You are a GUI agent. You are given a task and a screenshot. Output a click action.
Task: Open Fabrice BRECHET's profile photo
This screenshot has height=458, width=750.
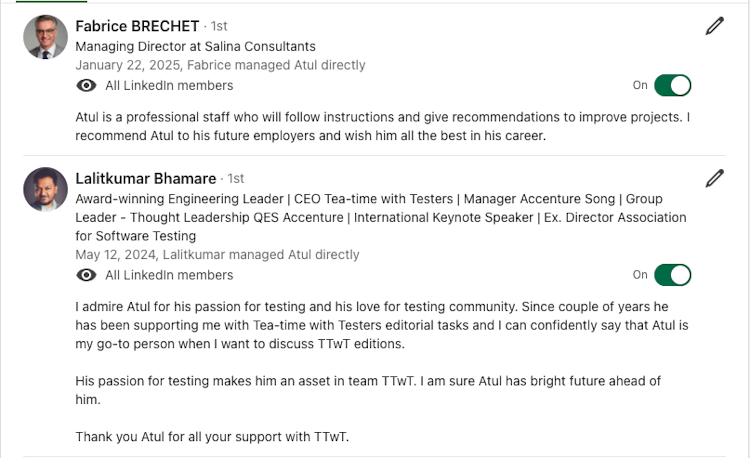coord(45,37)
